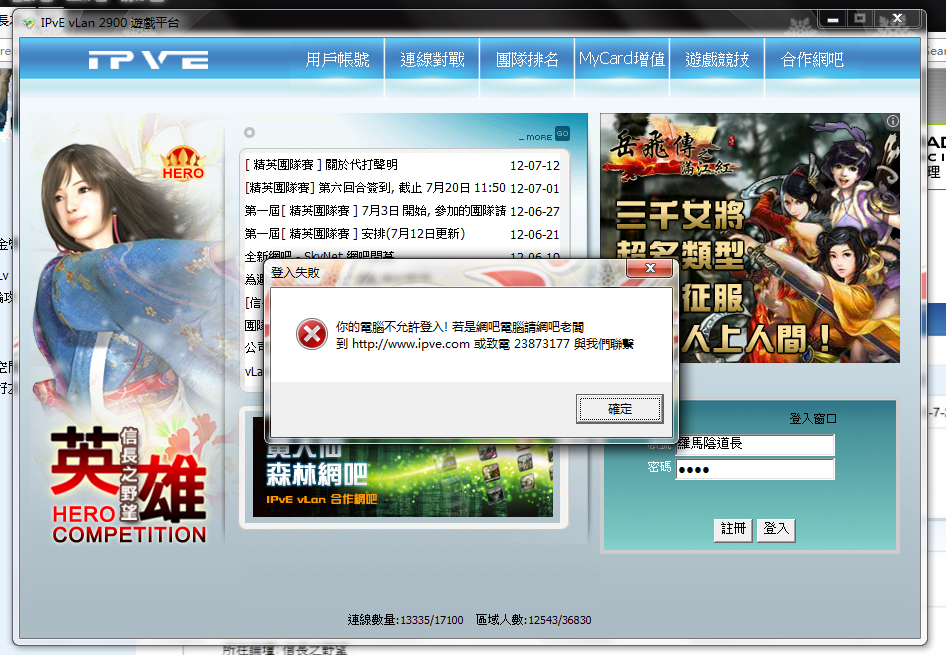Click the 密碼 password field
The width and height of the screenshot is (946, 655).
[755, 469]
